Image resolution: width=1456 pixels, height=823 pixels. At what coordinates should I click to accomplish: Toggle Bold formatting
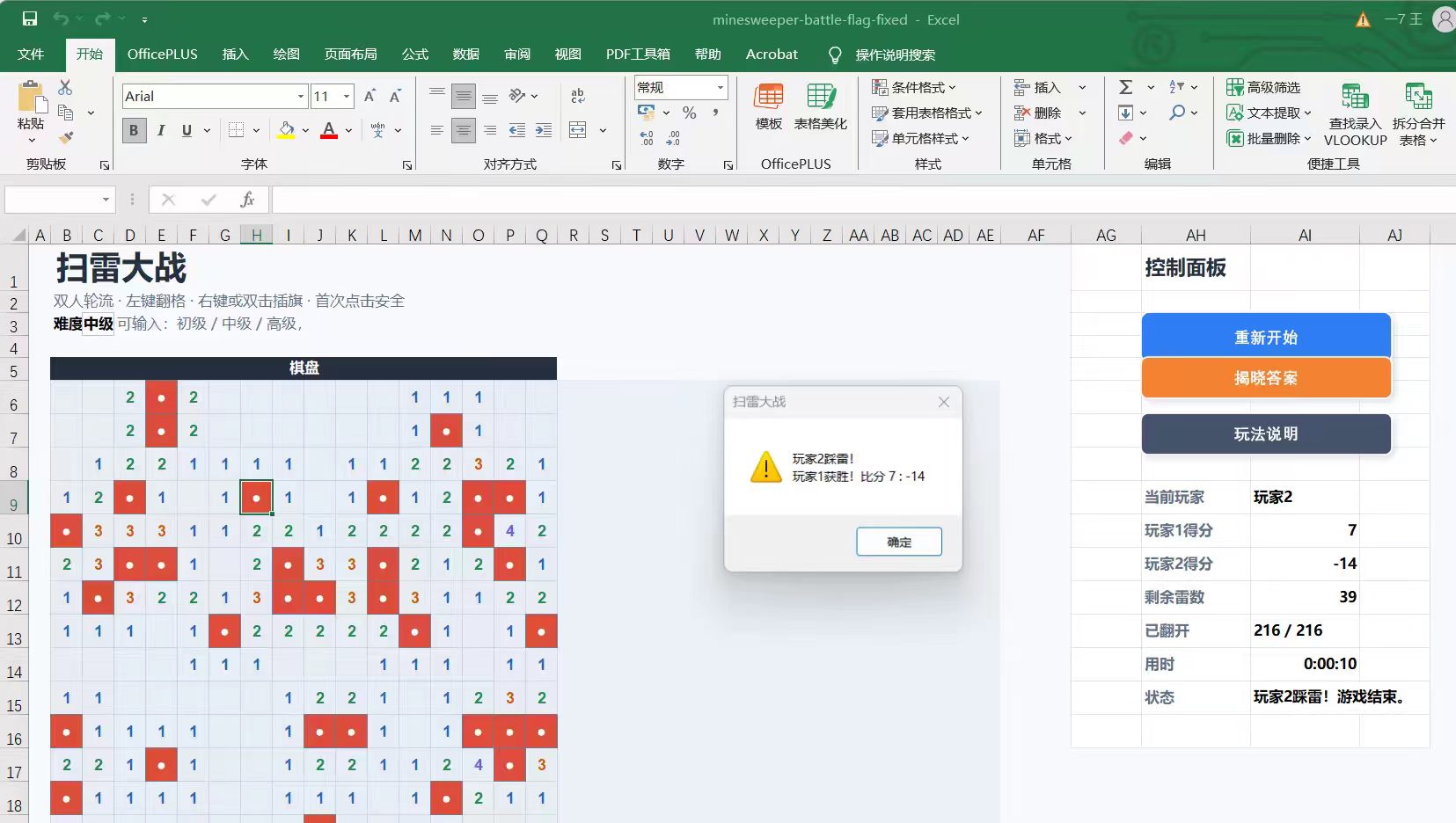(134, 130)
